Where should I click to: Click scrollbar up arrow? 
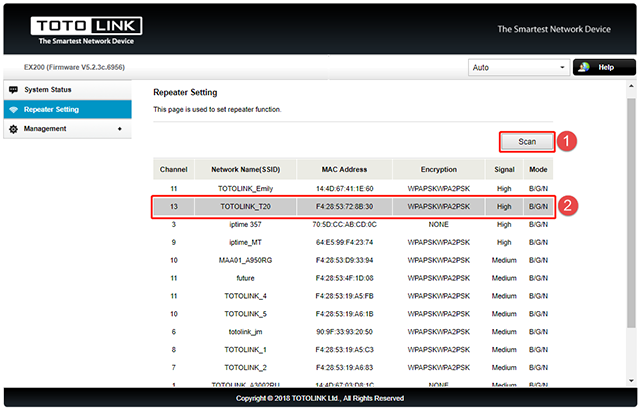pos(631,86)
